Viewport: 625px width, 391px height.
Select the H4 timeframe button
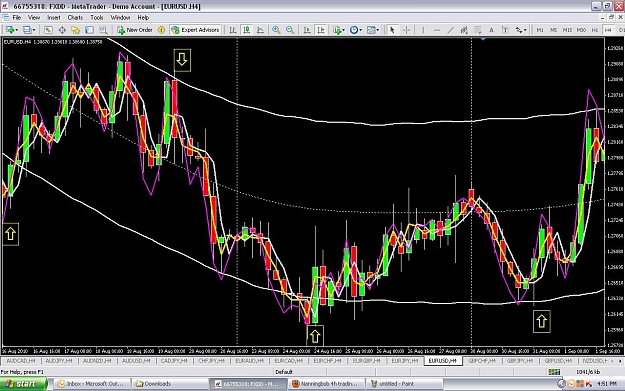(608, 30)
